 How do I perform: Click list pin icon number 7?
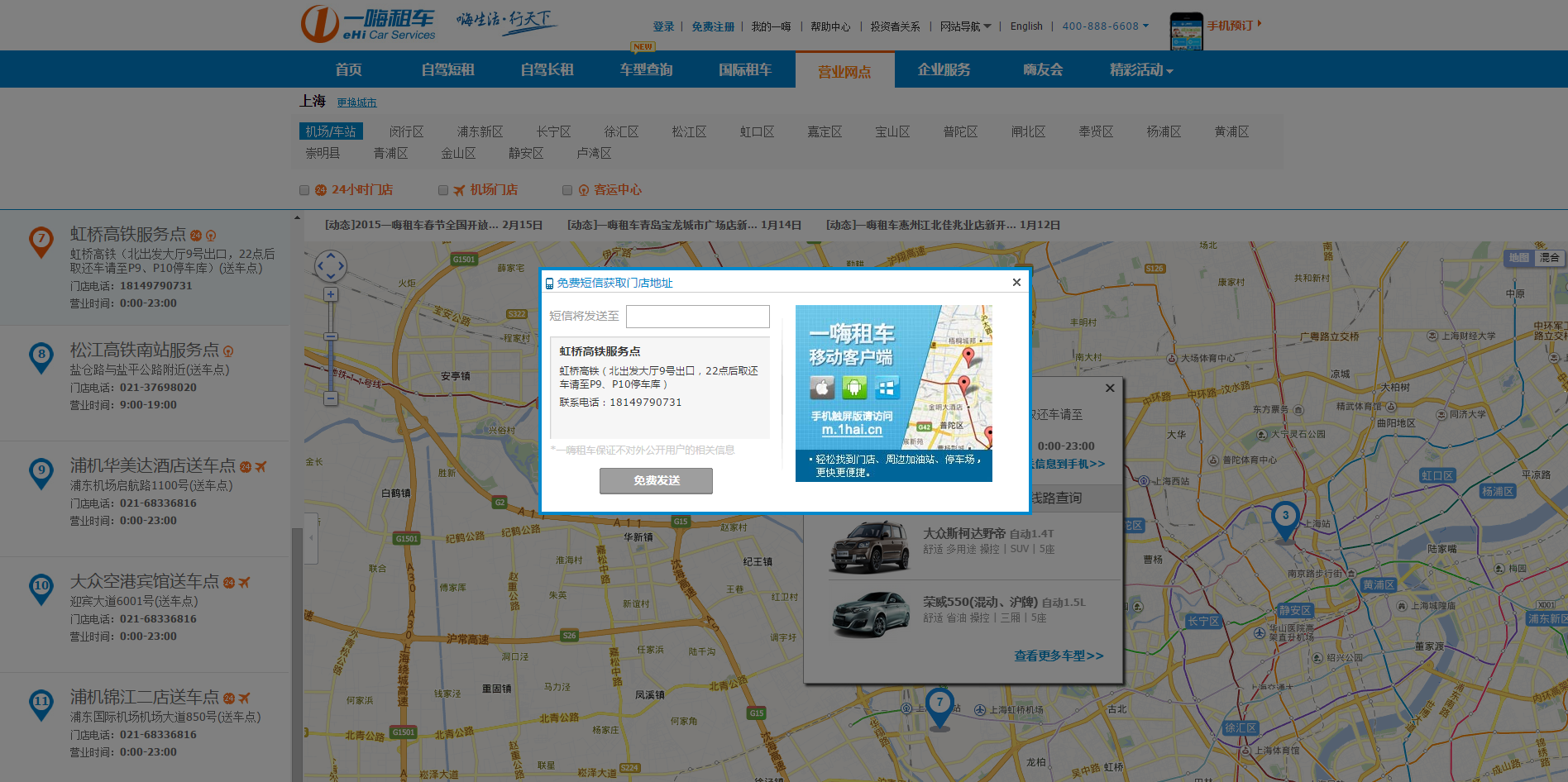(41, 241)
